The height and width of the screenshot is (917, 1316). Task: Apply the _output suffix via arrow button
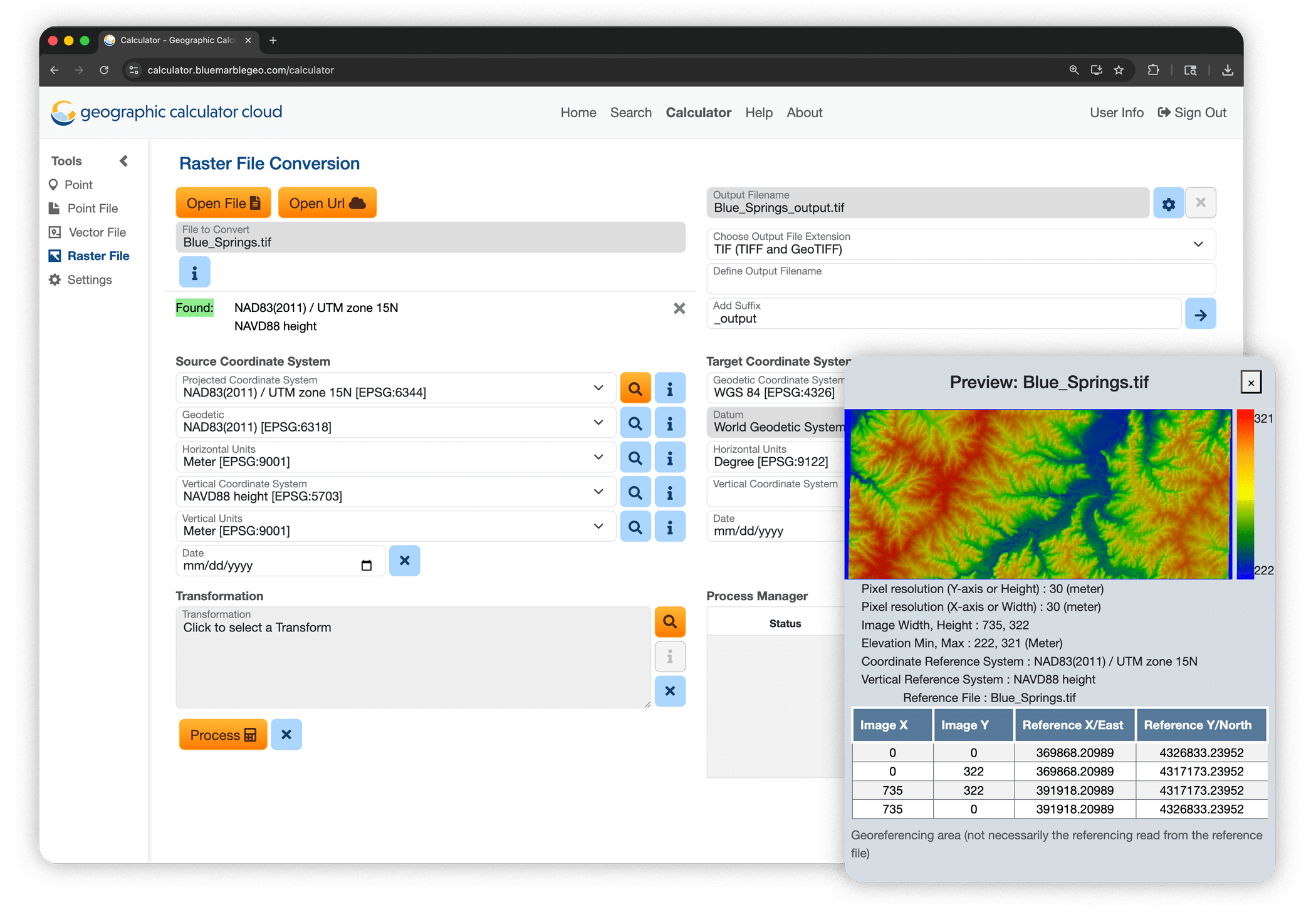(x=1200, y=314)
